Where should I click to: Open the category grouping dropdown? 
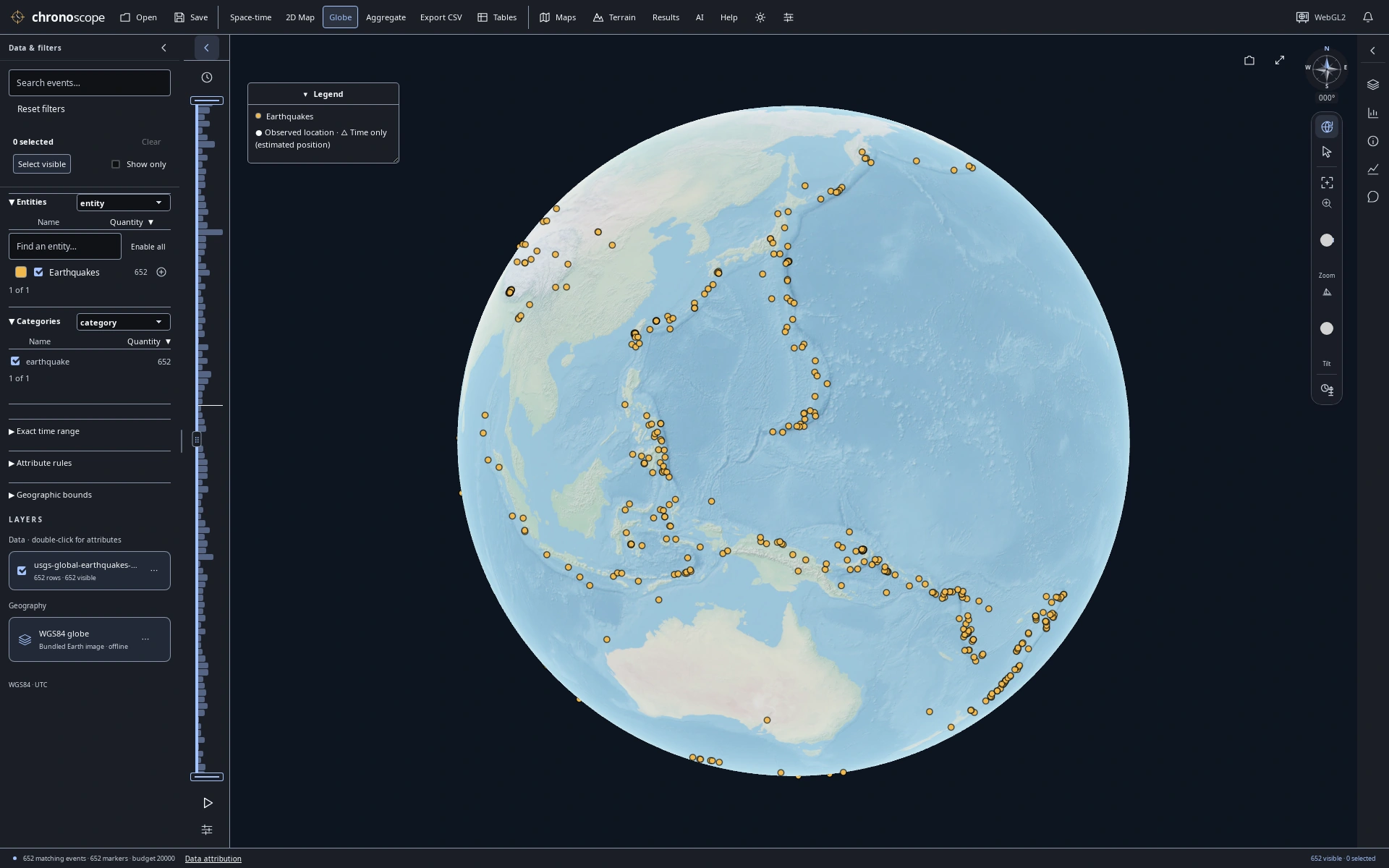pyautogui.click(x=123, y=322)
